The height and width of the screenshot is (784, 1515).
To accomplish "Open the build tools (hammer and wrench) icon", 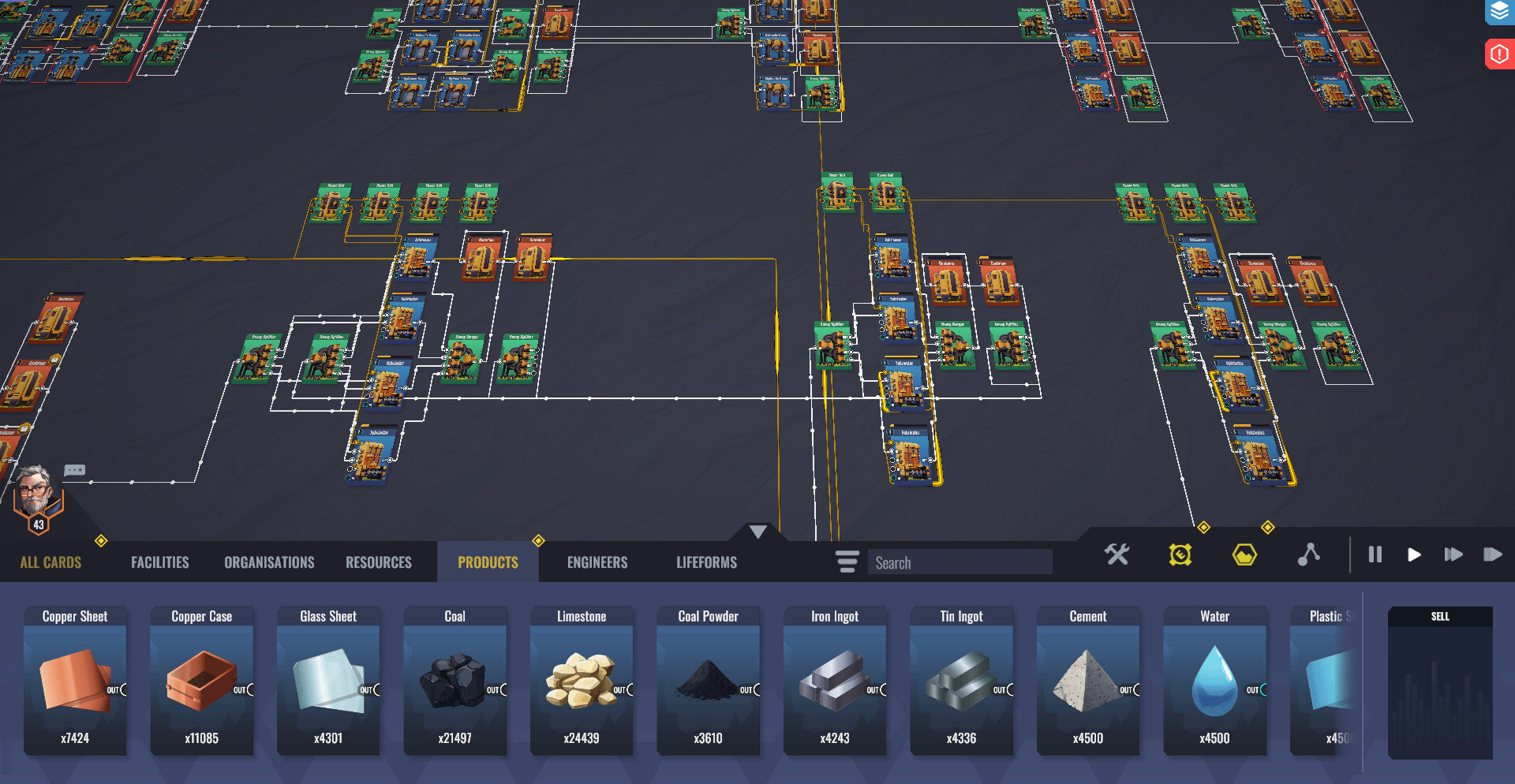I will (1117, 554).
